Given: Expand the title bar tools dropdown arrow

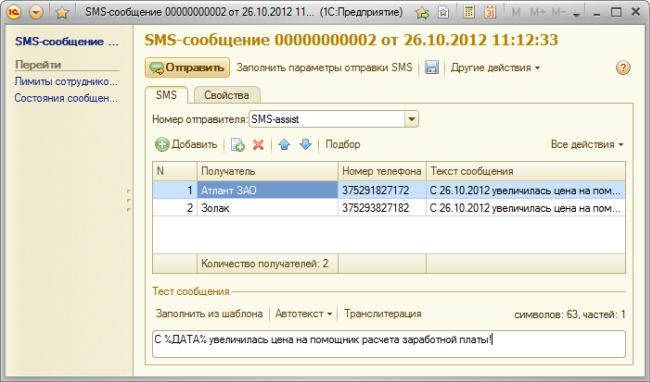Looking at the screenshot, I should 576,15.
